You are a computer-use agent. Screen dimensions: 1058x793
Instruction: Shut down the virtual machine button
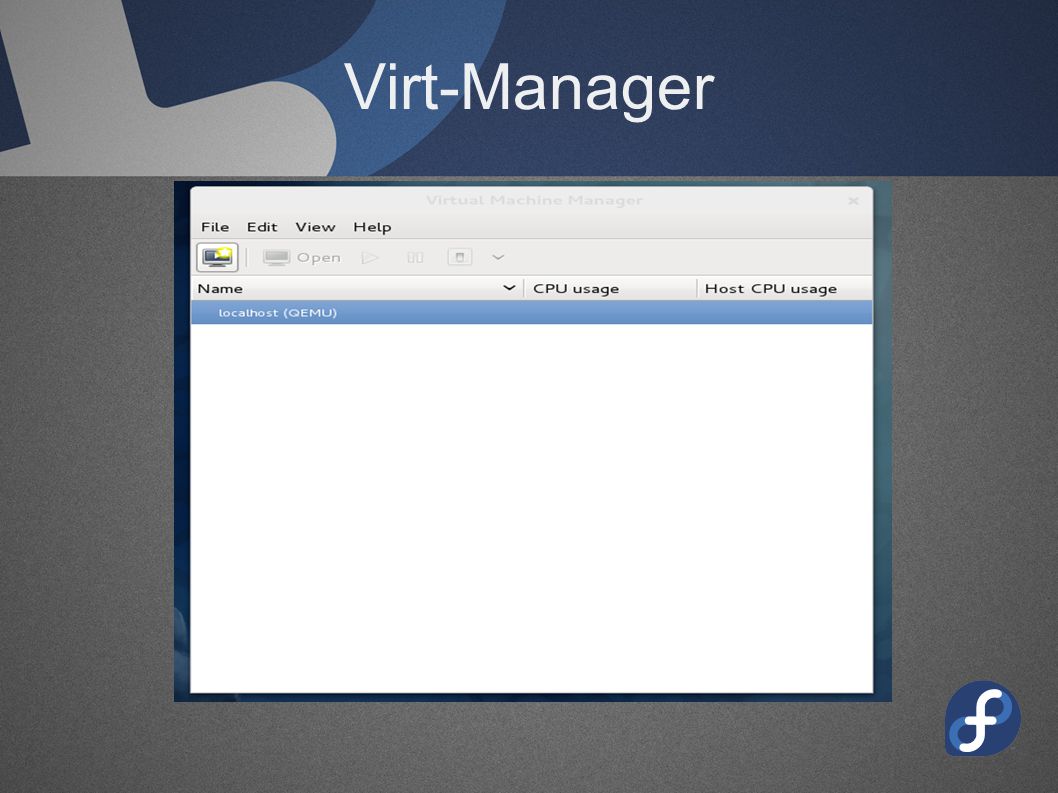[460, 257]
